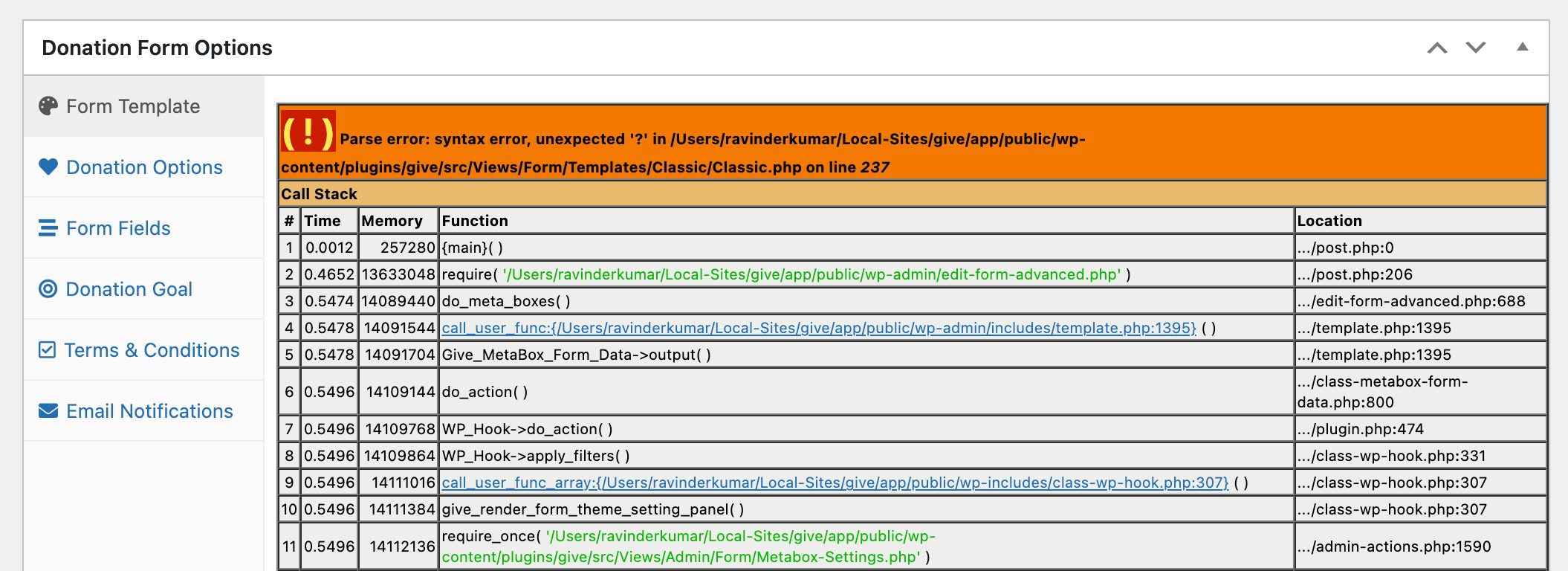Click the 14089440 memory value
The image size is (1568, 571).
398,301
